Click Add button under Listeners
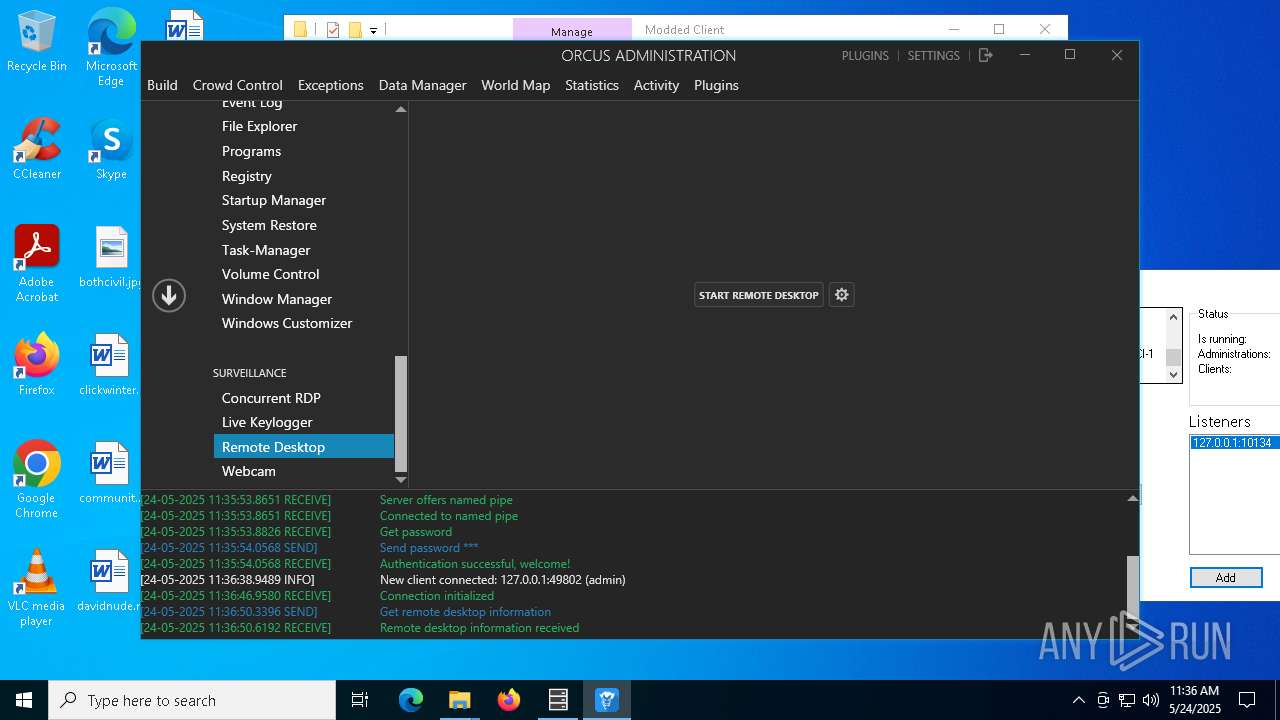This screenshot has width=1280, height=720. click(x=1226, y=578)
